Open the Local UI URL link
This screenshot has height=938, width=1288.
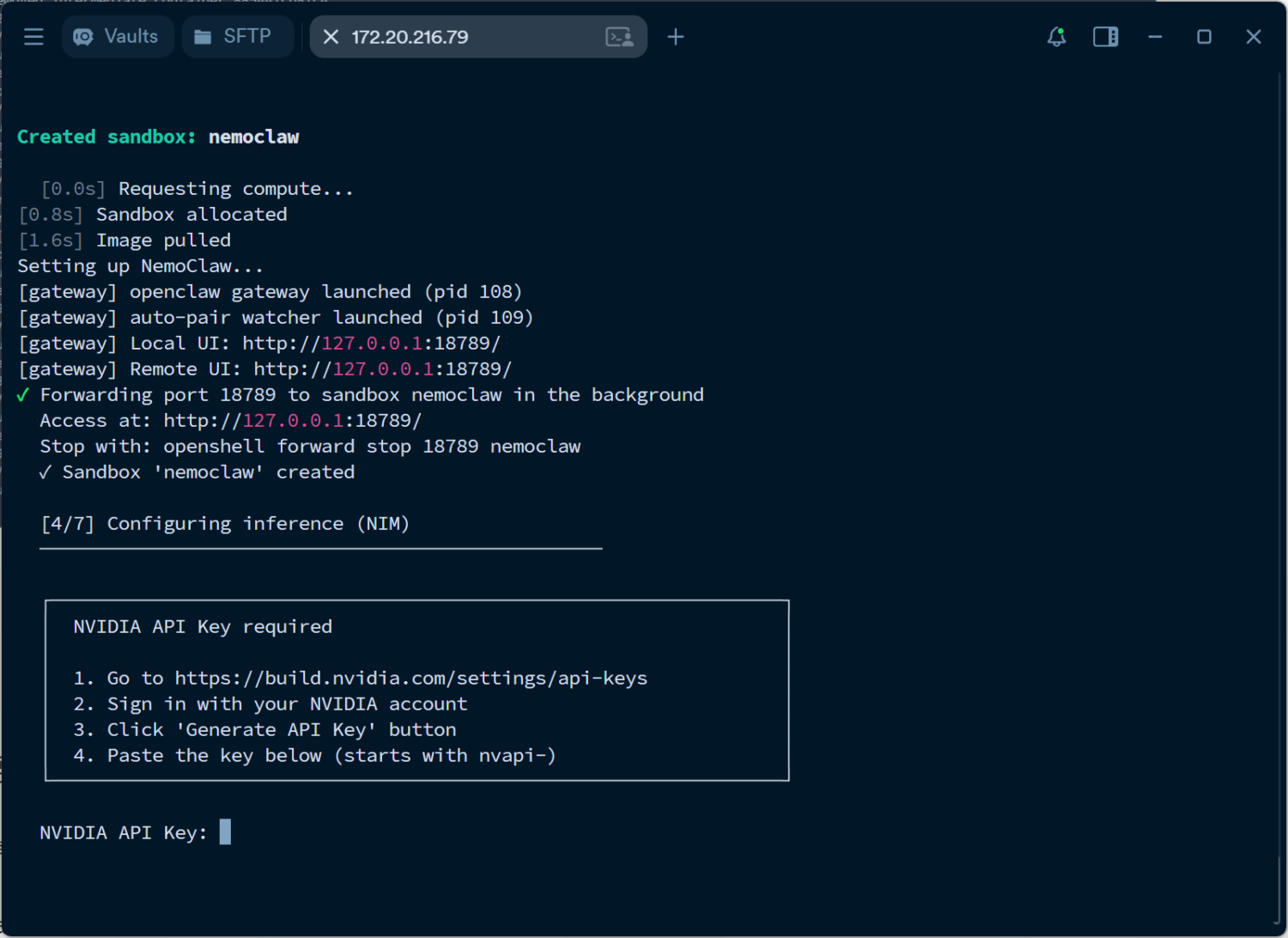tap(371, 344)
